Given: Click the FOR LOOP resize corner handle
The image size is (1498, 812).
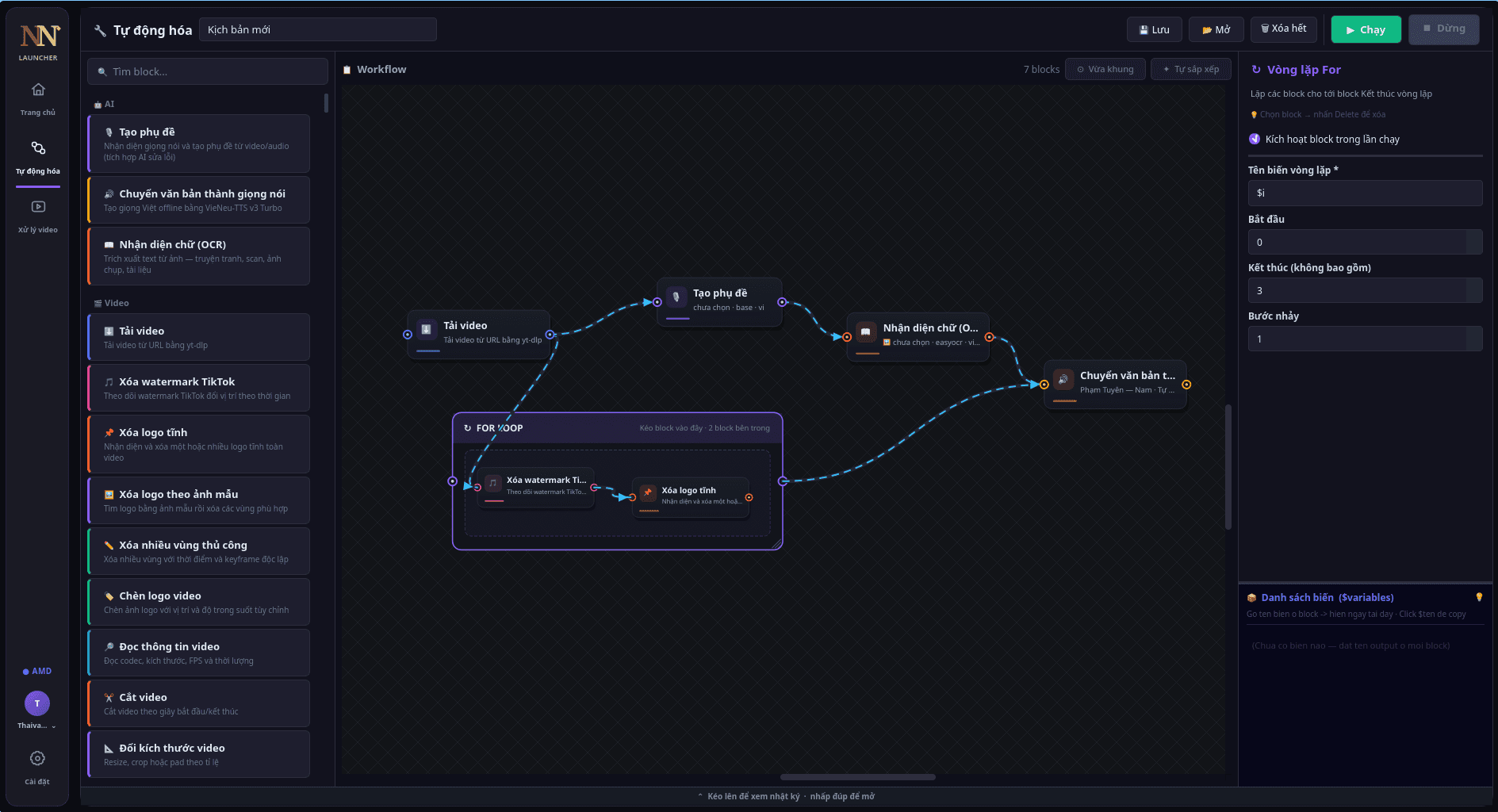Looking at the screenshot, I should (x=777, y=544).
